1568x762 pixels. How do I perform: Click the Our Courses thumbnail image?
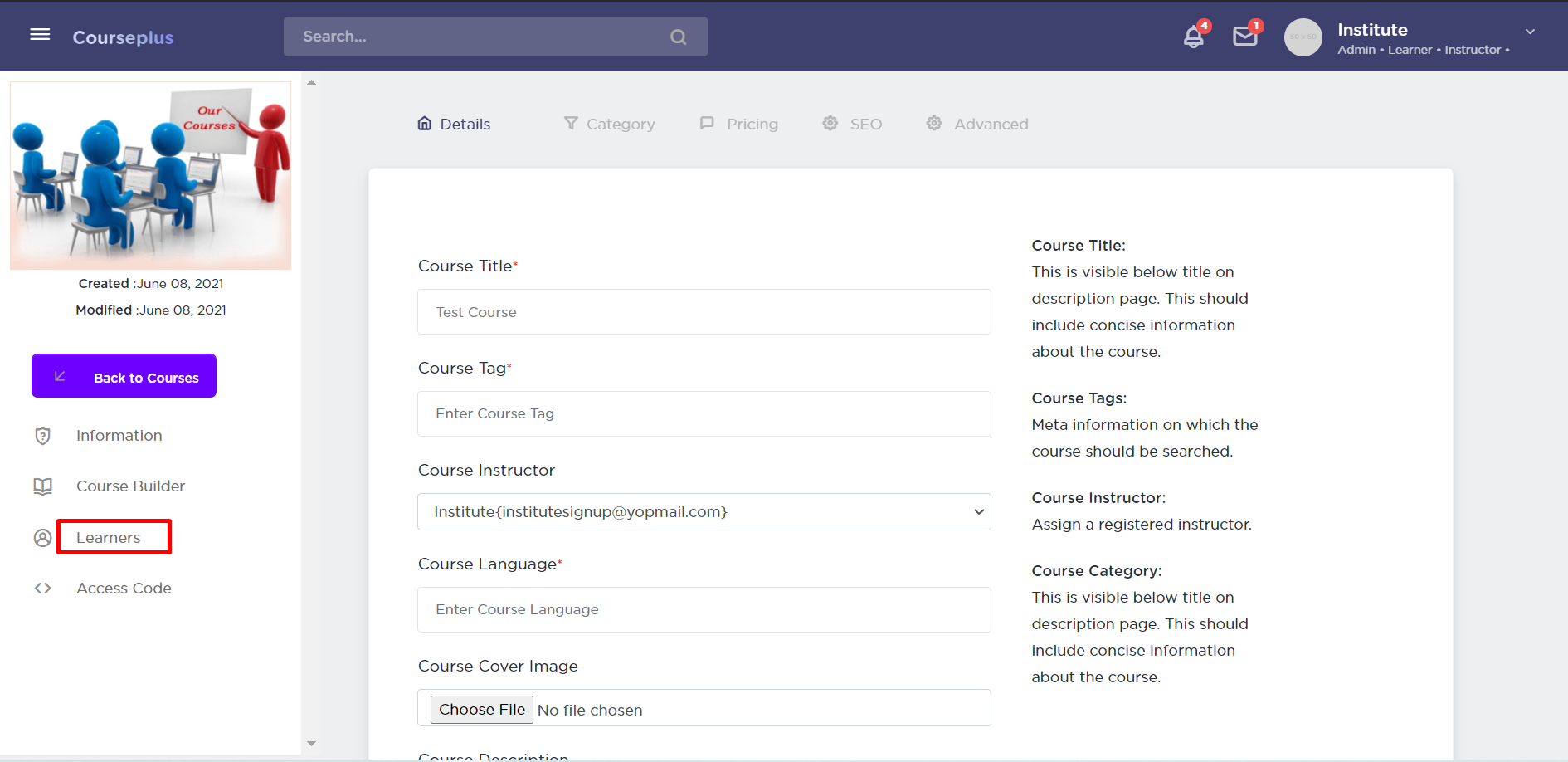tap(151, 175)
